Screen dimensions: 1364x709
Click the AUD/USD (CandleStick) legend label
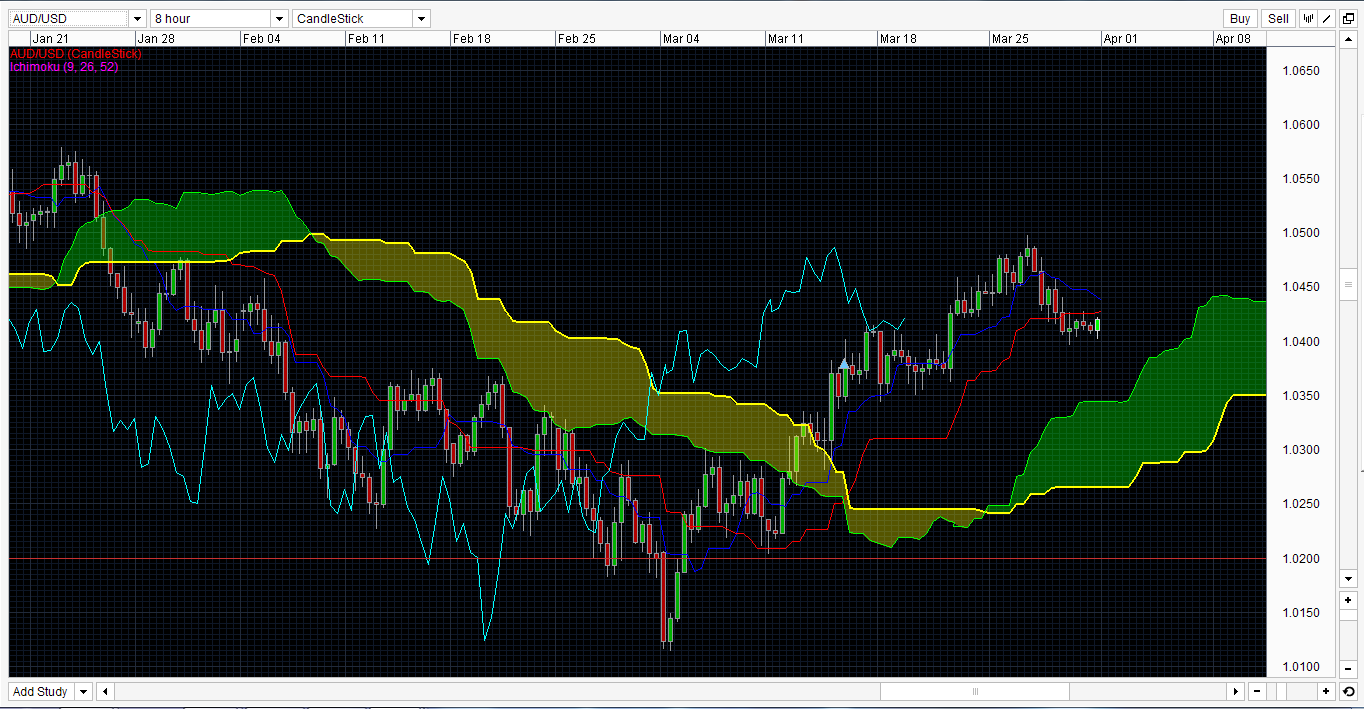tap(75, 53)
